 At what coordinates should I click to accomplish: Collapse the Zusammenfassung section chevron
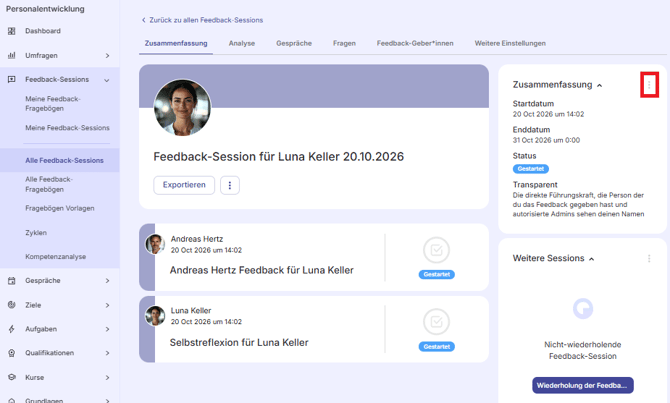599,85
